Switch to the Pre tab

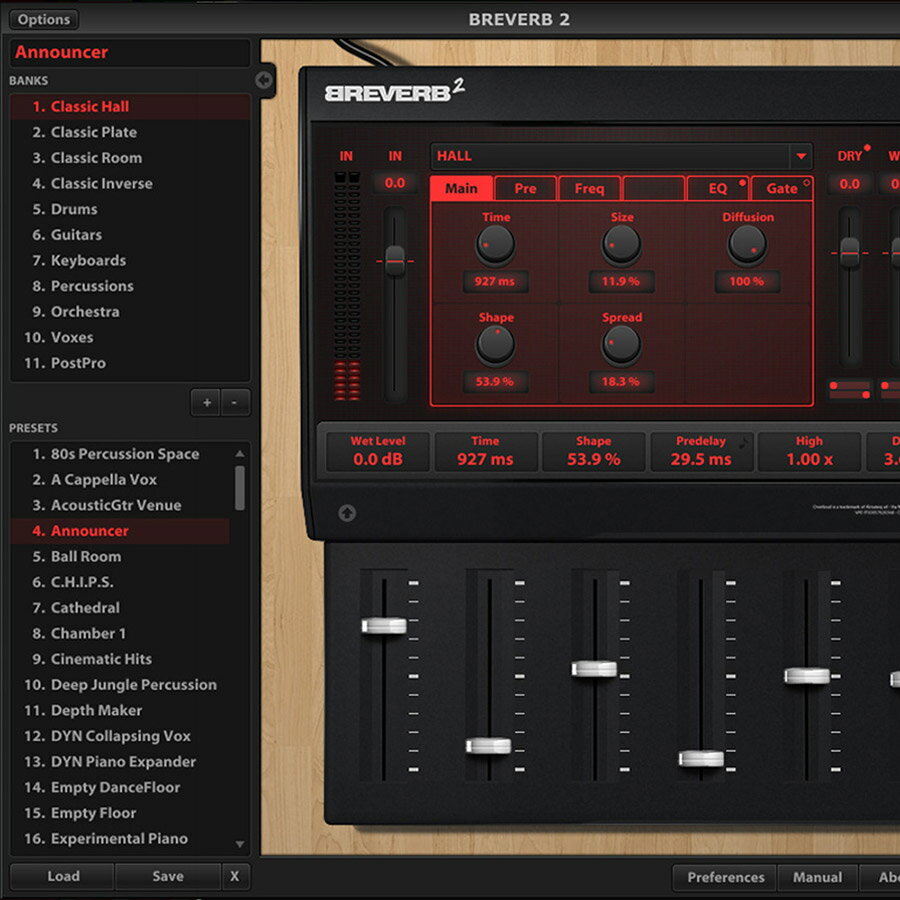click(x=525, y=188)
